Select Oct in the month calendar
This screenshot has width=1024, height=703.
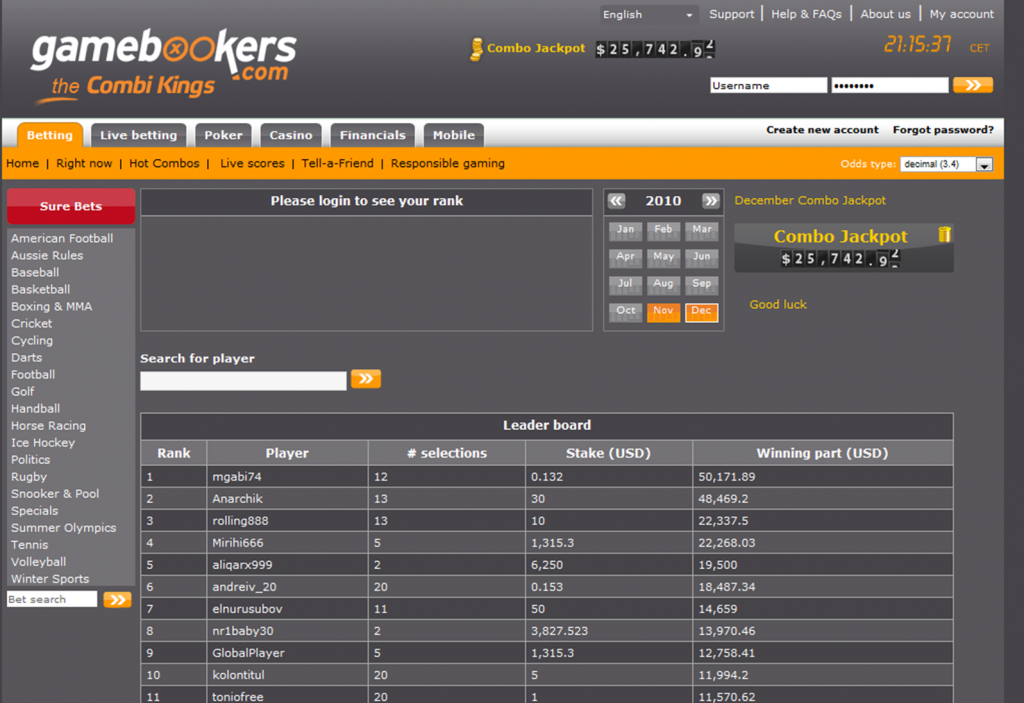(x=625, y=312)
